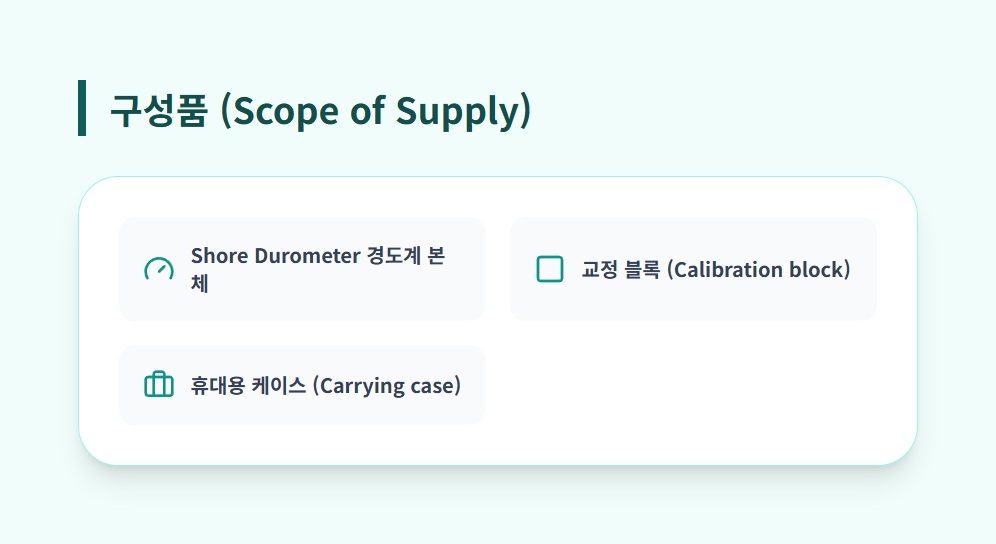Click the wrapped character 체 on second line

click(200, 283)
